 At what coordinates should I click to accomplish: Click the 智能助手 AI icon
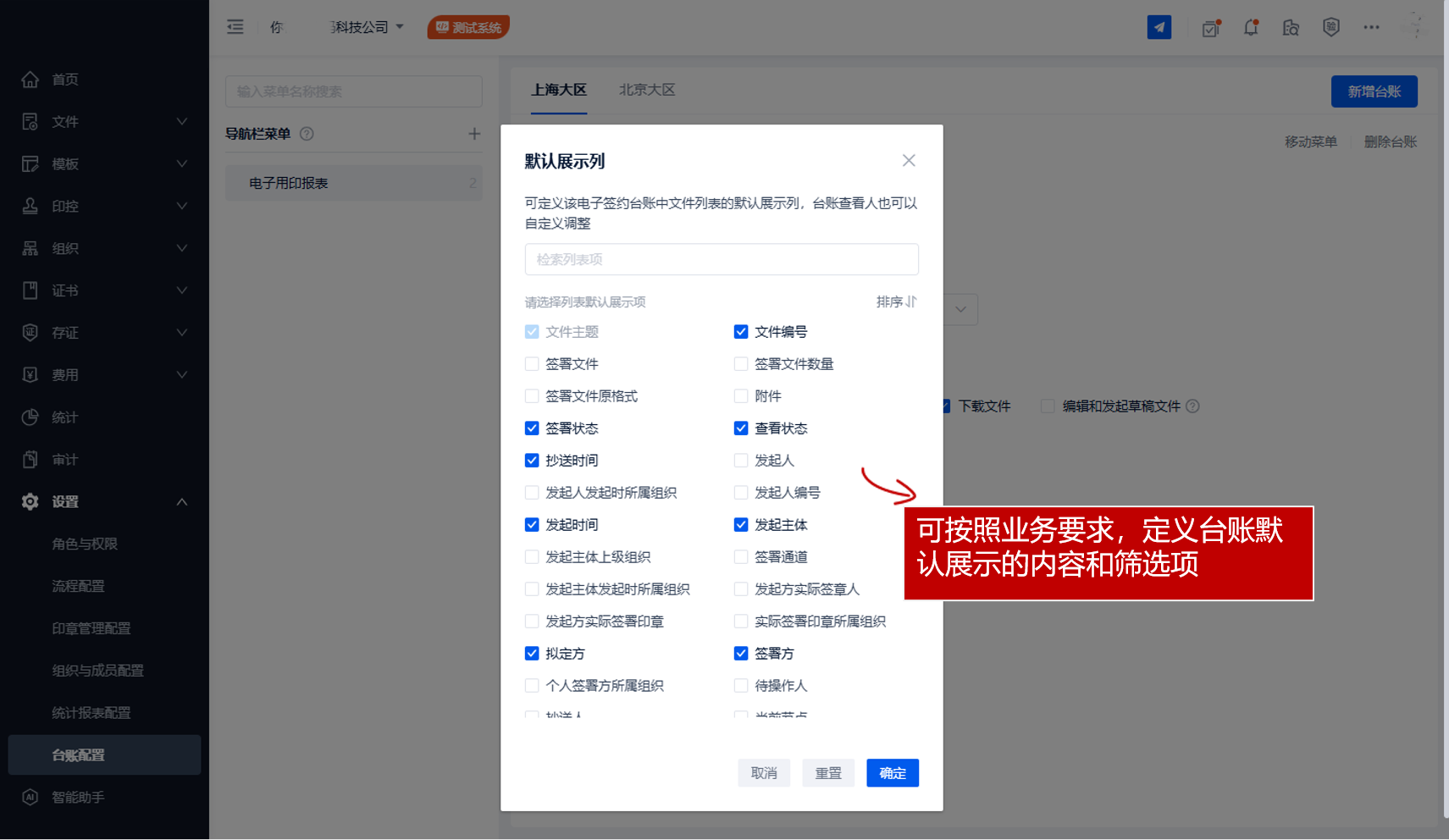[x=30, y=797]
